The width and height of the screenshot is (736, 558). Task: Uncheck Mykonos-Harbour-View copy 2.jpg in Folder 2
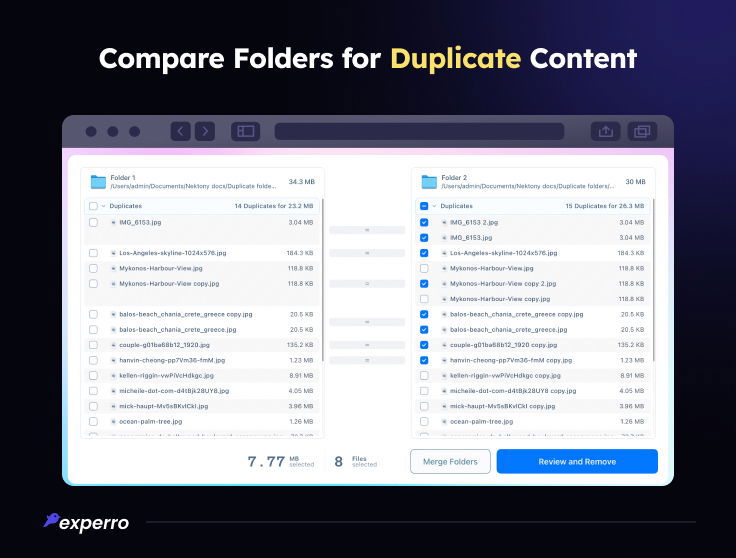[x=424, y=284]
